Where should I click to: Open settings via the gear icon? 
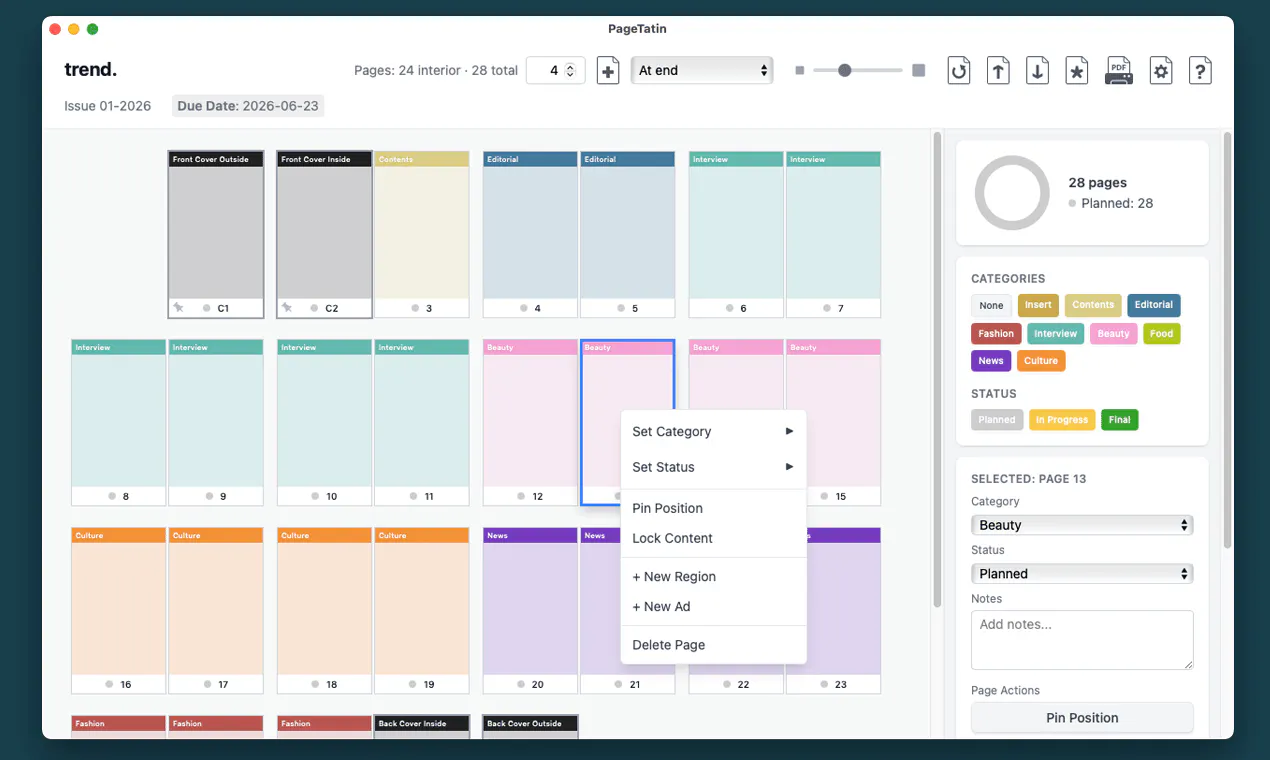(1161, 71)
